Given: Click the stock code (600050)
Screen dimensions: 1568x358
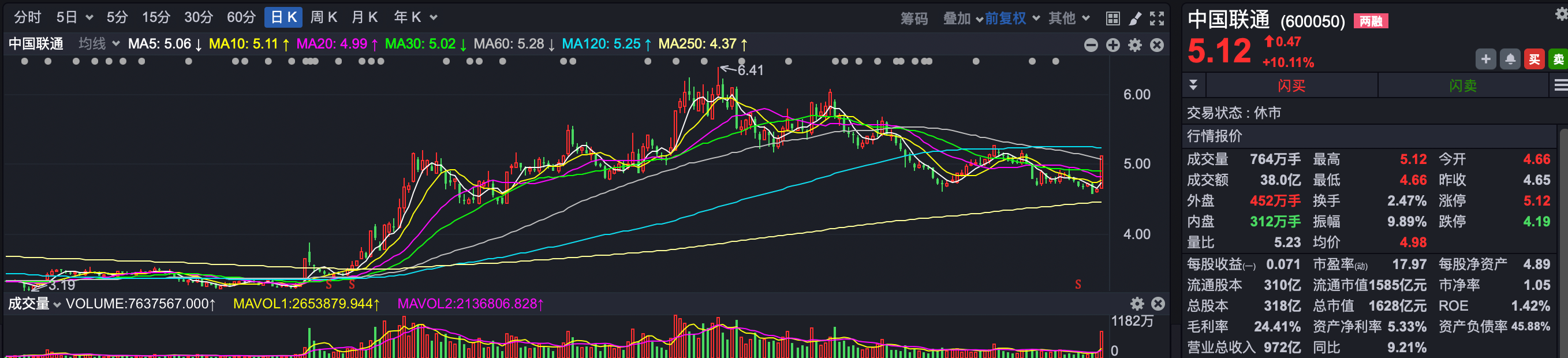Looking at the screenshot, I should click(x=1312, y=22).
